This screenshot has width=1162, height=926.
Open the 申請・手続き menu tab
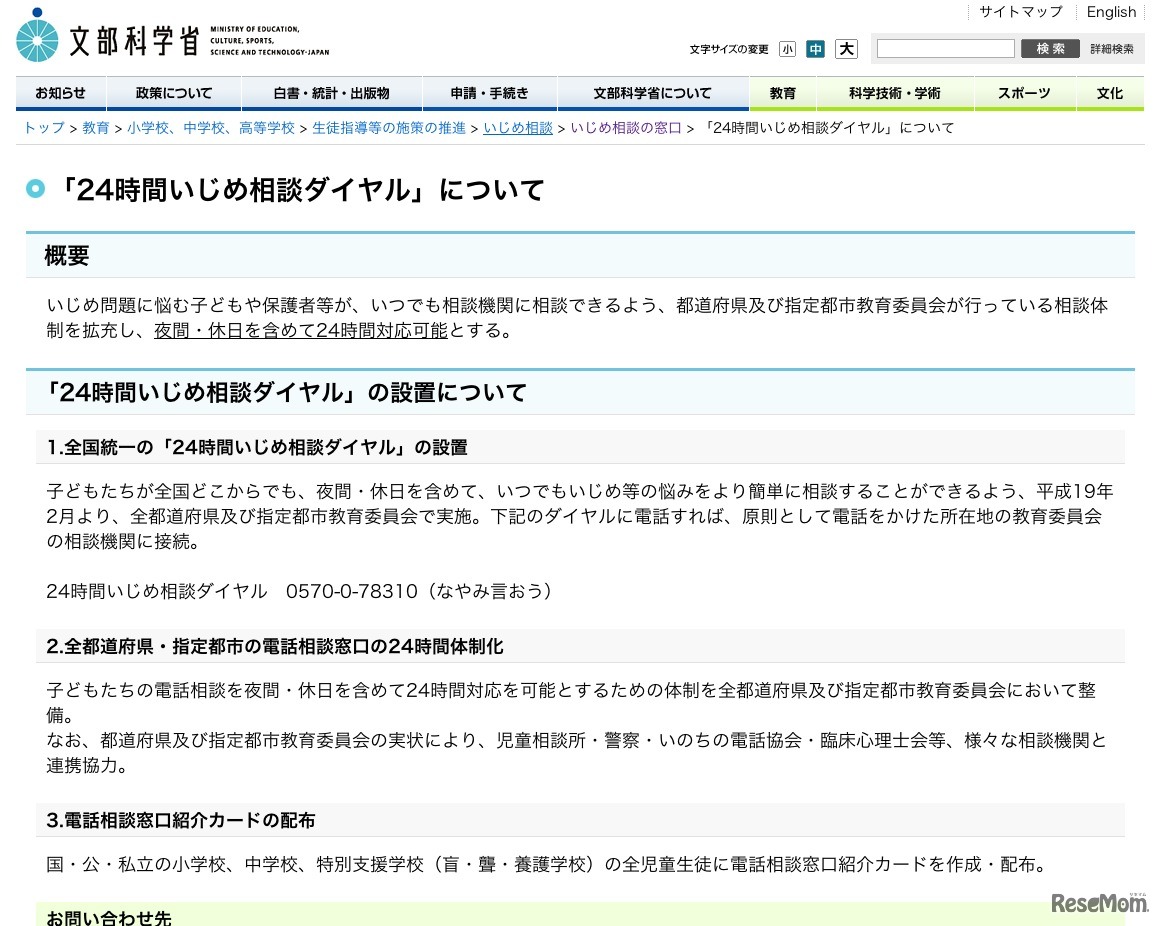point(489,93)
